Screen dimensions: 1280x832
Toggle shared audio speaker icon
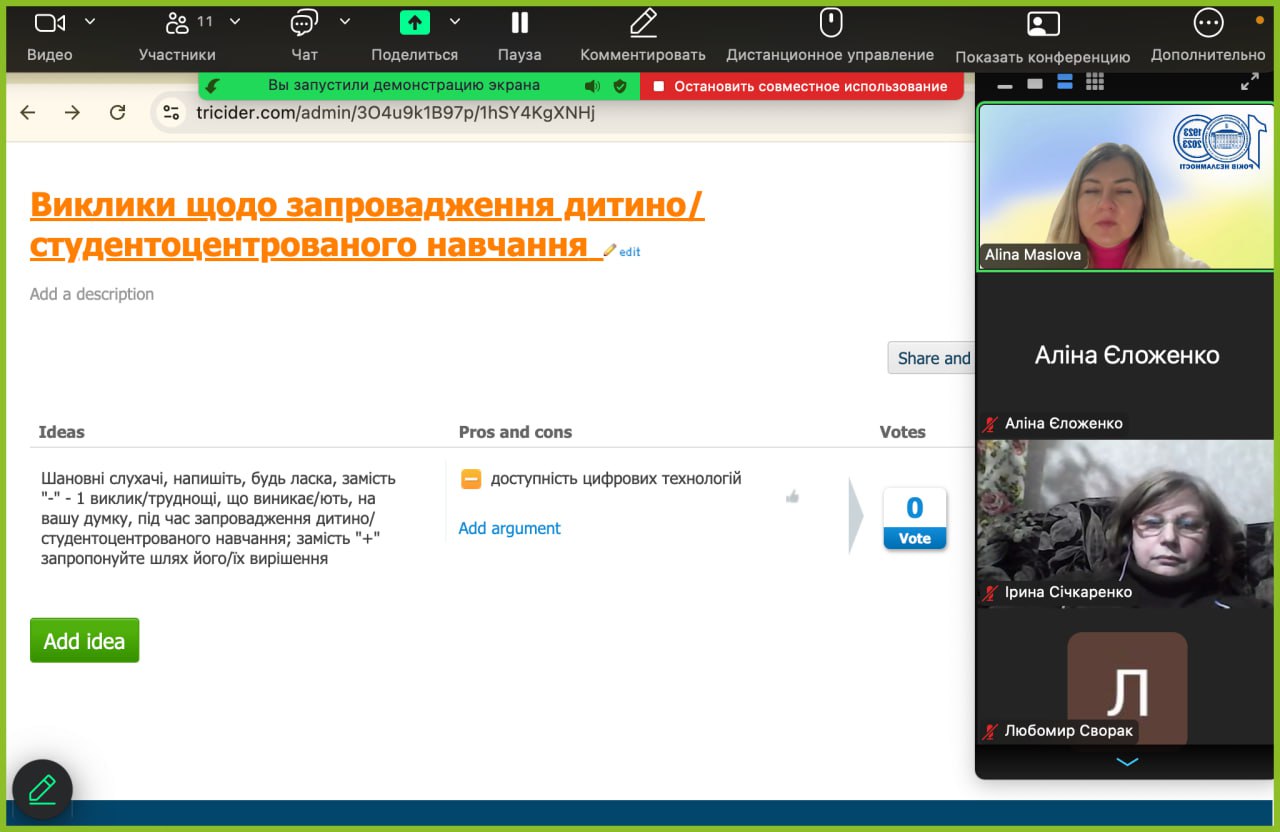(592, 86)
